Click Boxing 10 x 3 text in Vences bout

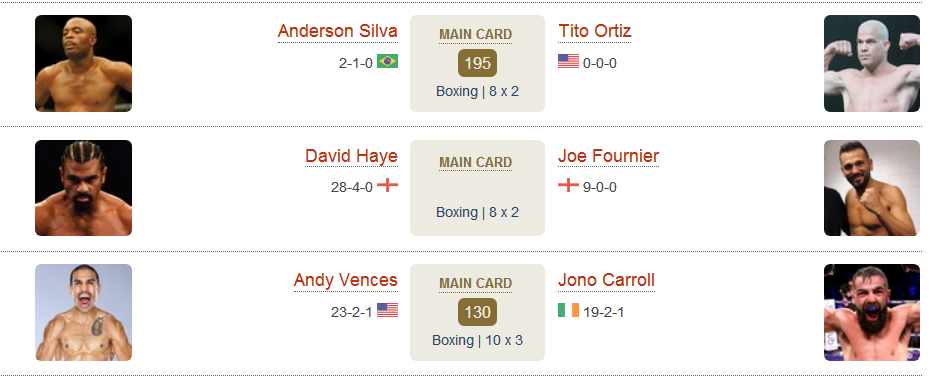[478, 340]
